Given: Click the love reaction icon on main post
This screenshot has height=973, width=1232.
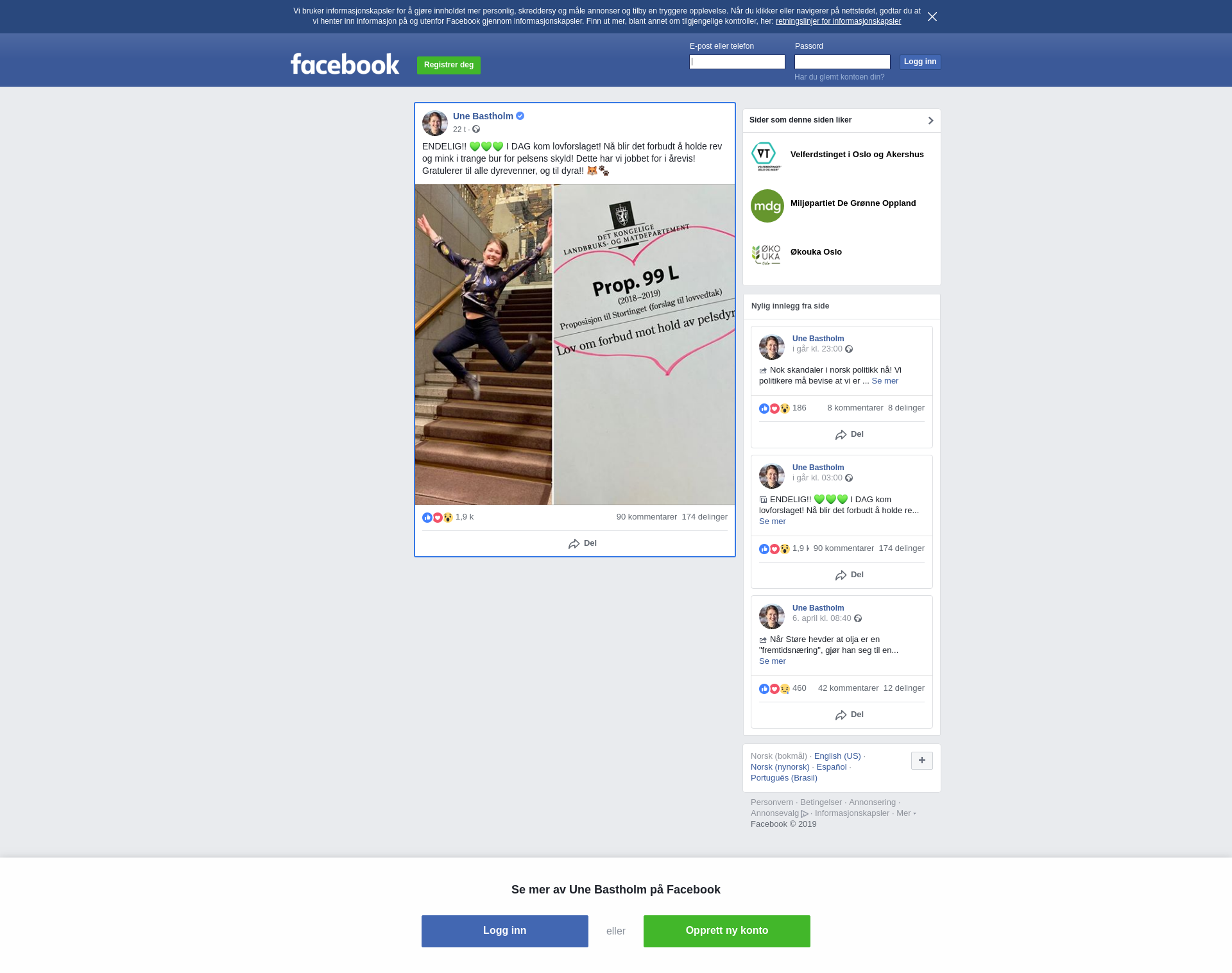Looking at the screenshot, I should point(438,518).
